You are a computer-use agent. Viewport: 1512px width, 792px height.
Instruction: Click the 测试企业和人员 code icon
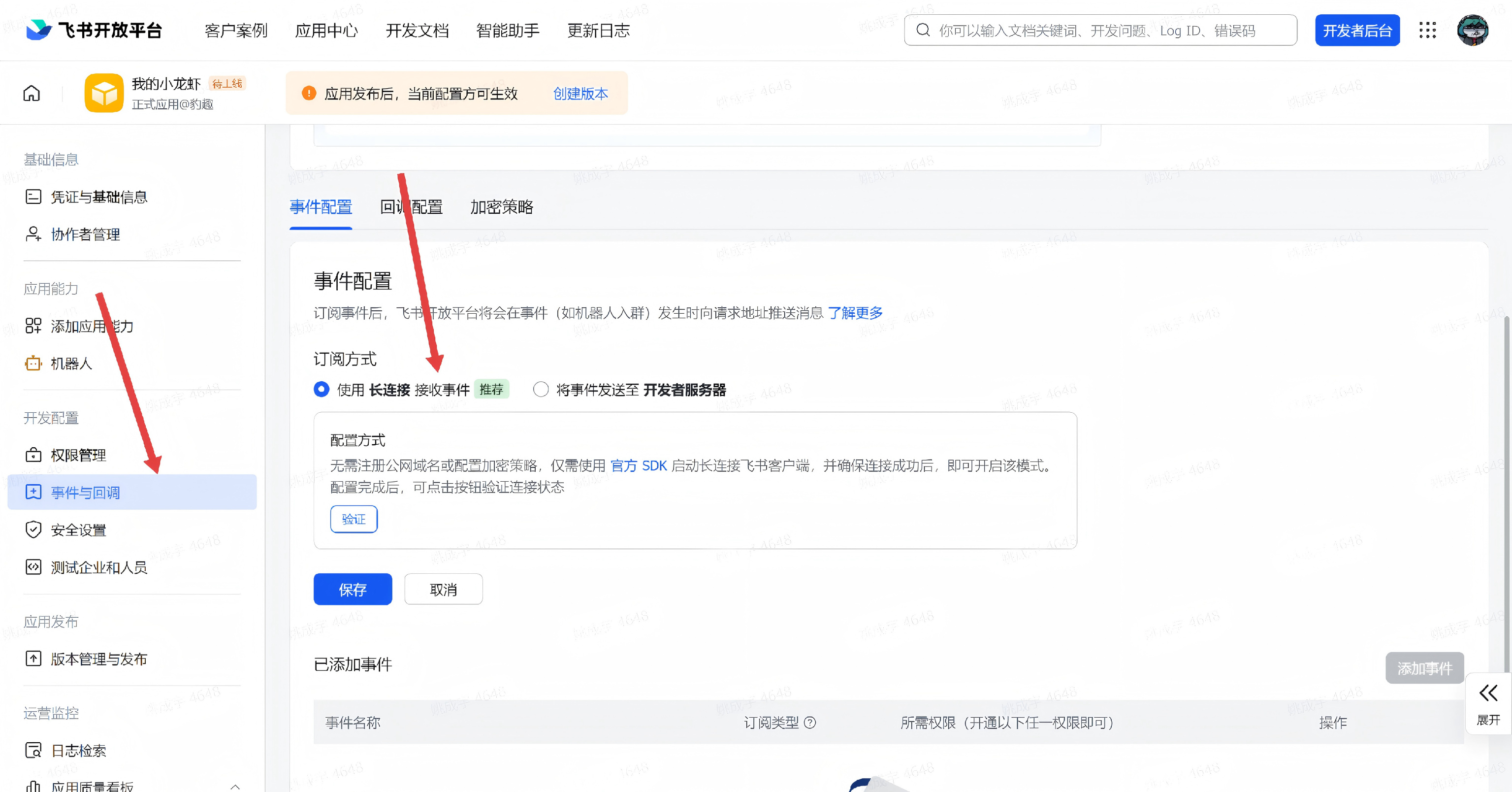33,567
